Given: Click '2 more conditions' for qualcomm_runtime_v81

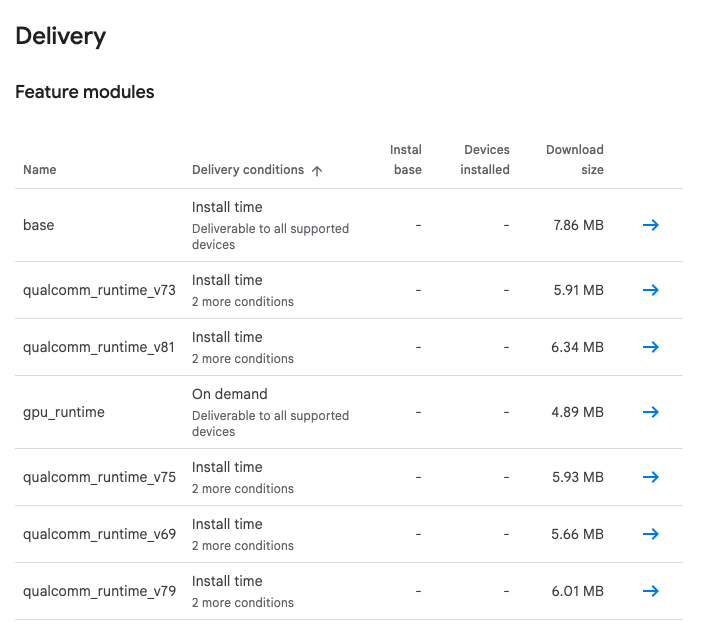Looking at the screenshot, I should click(x=243, y=359).
